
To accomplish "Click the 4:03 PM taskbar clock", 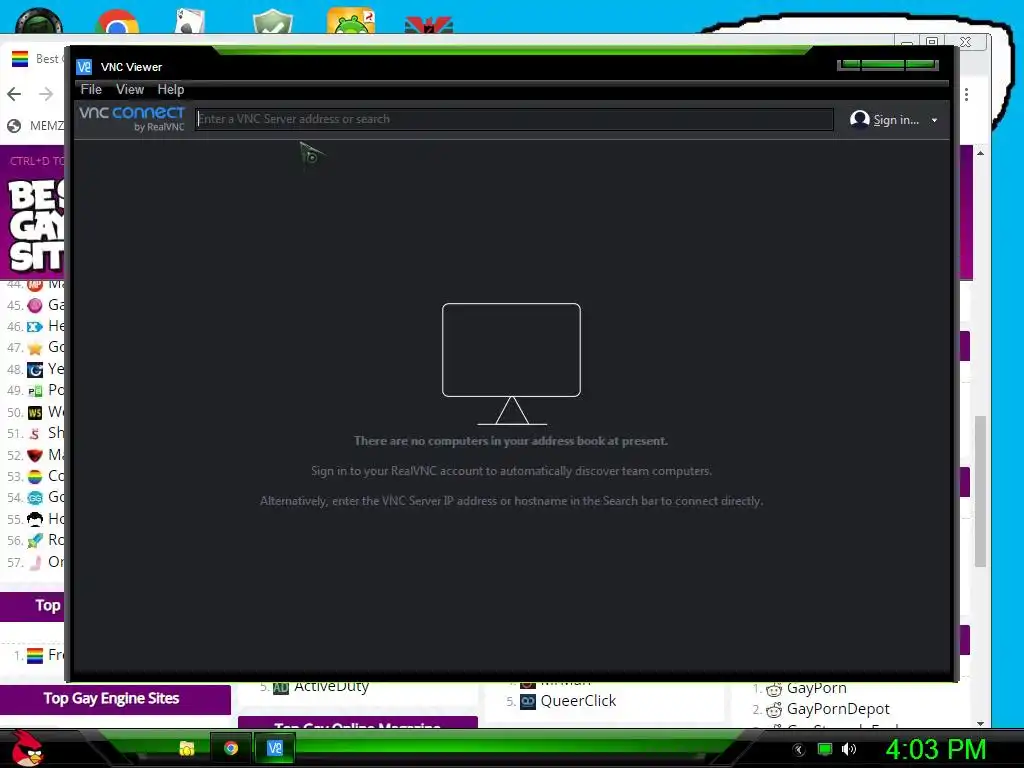I will (935, 749).
